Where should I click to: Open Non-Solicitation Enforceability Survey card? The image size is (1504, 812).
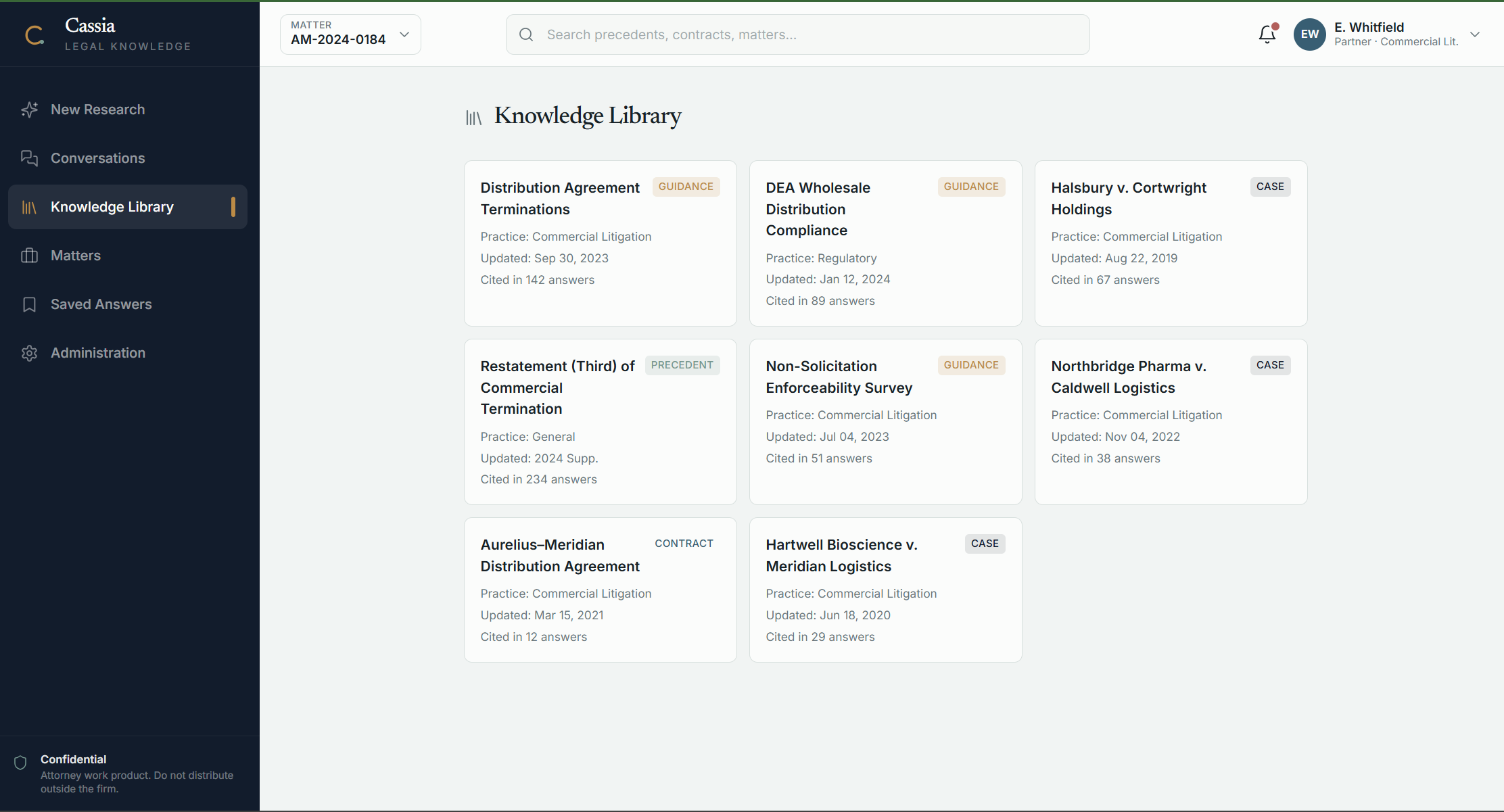tap(886, 422)
